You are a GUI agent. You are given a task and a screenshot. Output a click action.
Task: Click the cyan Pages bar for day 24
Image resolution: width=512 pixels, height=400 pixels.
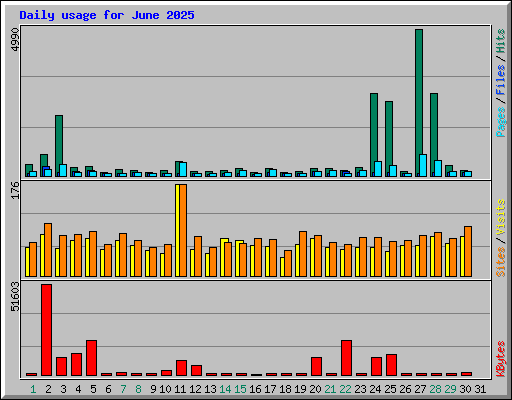(378, 169)
